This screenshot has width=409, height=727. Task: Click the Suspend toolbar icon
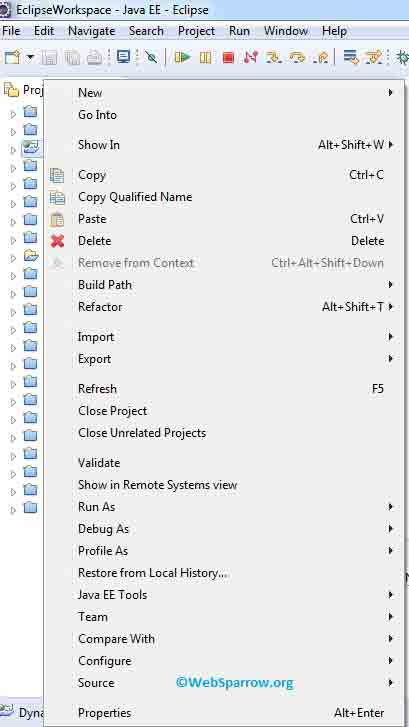(x=205, y=57)
